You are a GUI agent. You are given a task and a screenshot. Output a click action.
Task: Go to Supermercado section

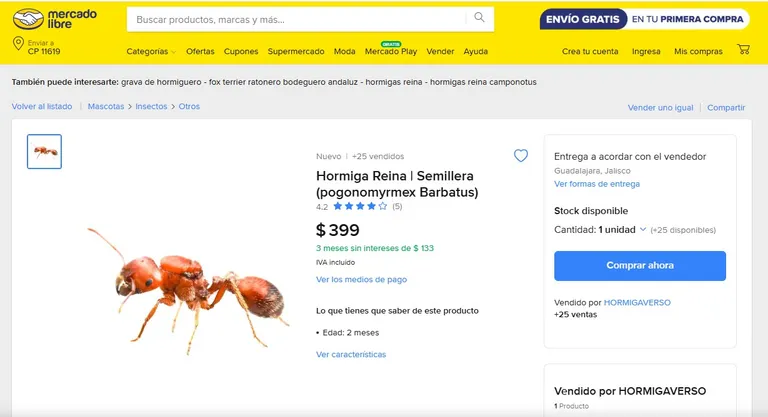coord(296,51)
